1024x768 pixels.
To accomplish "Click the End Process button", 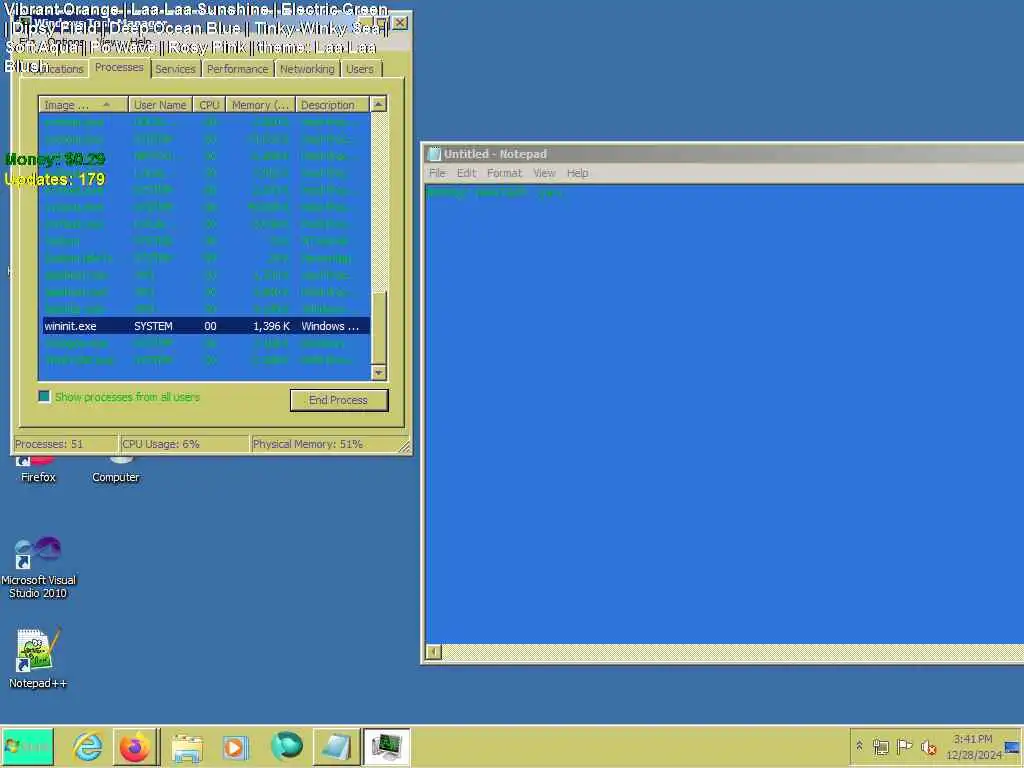I will click(x=338, y=400).
